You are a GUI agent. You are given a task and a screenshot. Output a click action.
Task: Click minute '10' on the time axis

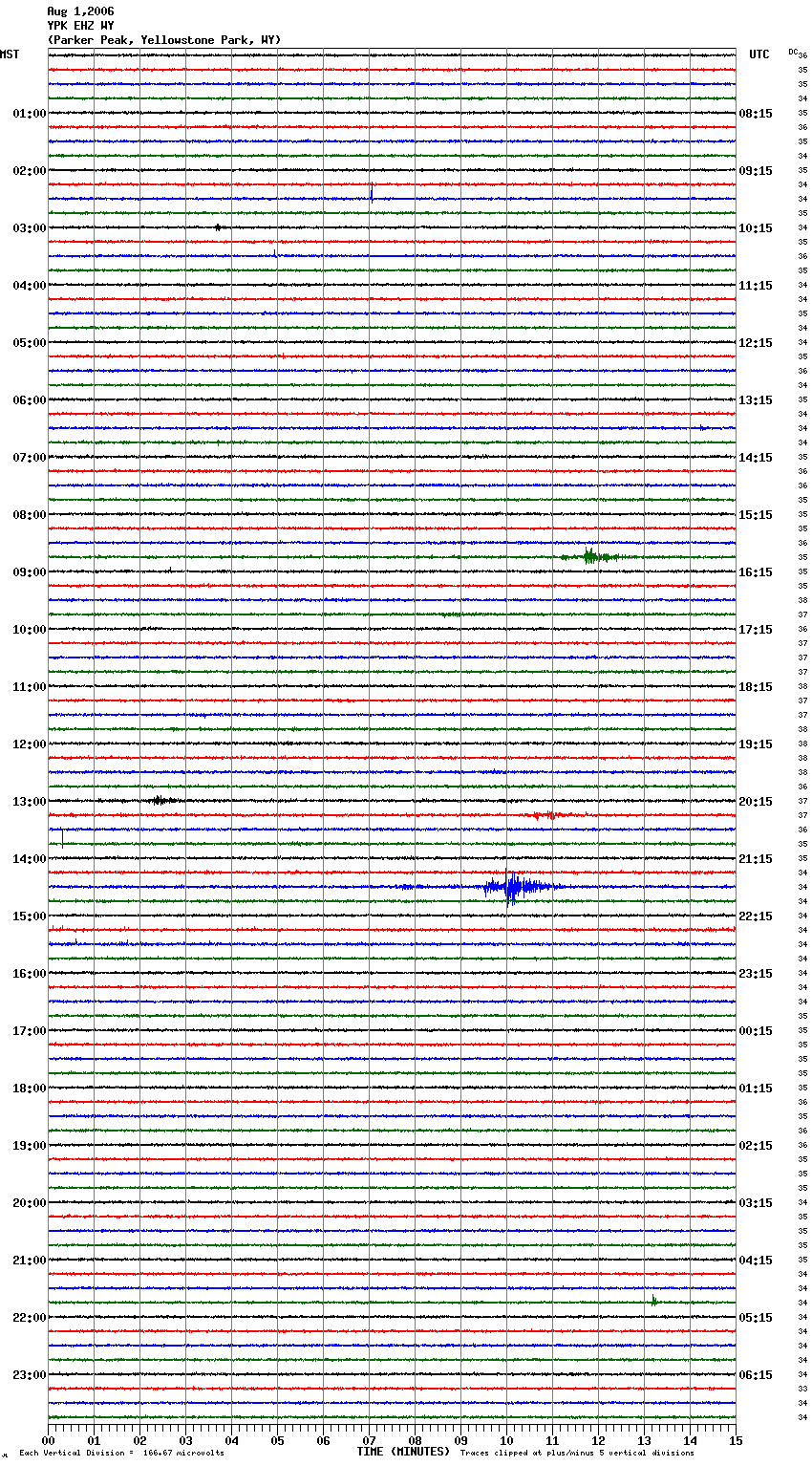click(x=506, y=1441)
